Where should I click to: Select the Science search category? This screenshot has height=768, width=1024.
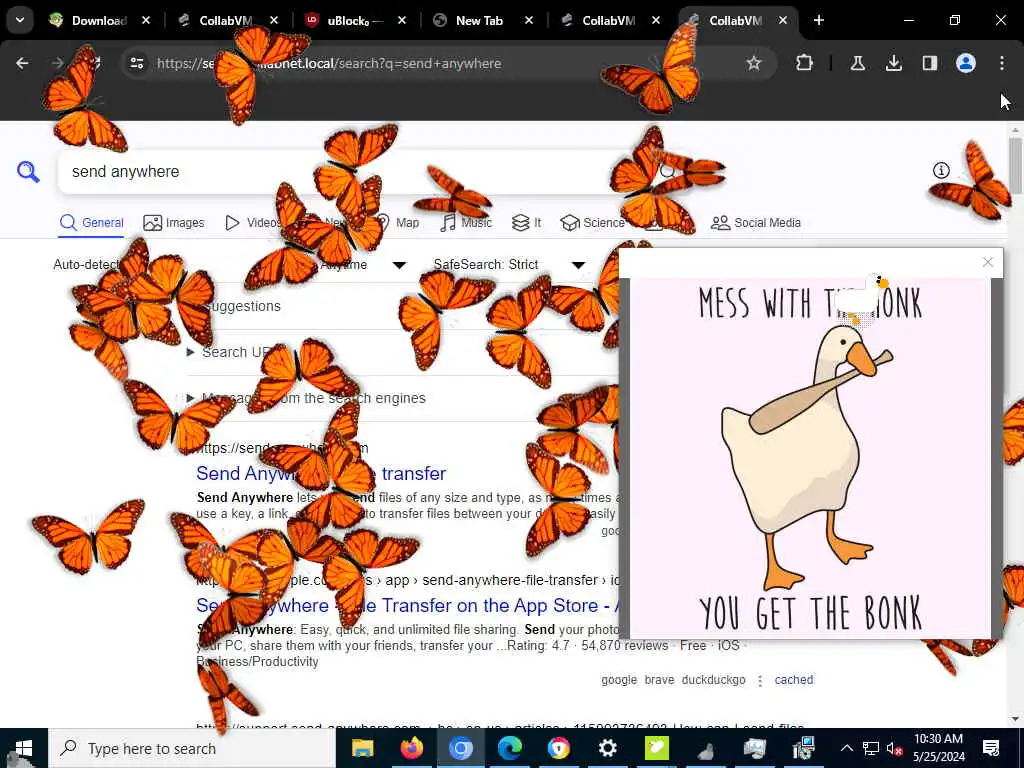(x=592, y=223)
